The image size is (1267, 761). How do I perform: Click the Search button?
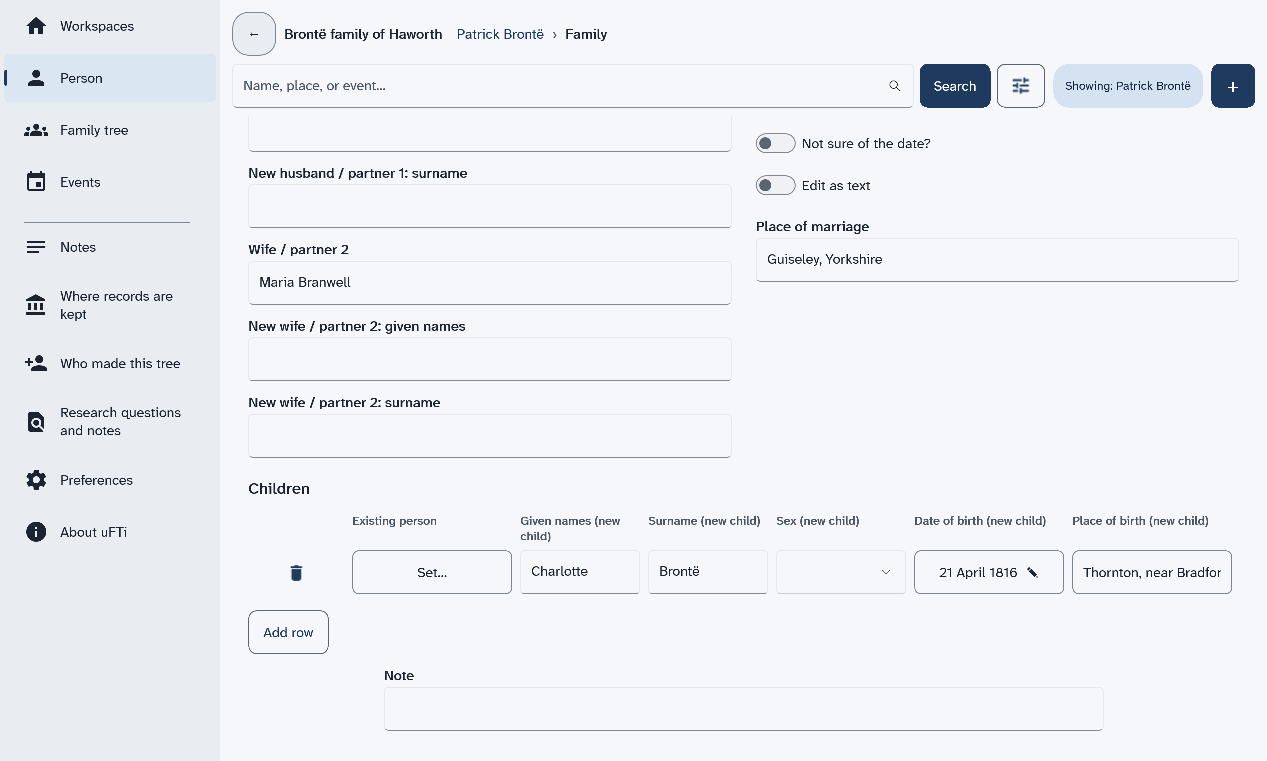tap(955, 86)
